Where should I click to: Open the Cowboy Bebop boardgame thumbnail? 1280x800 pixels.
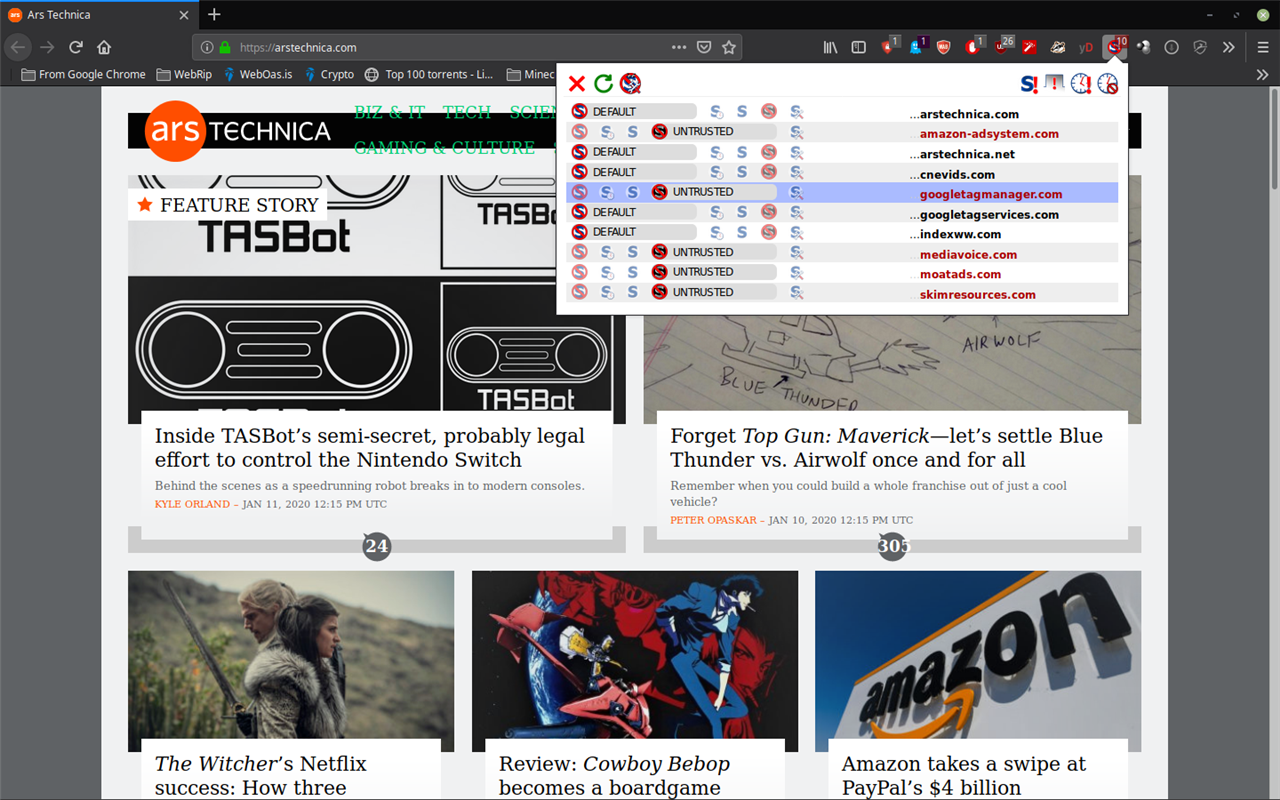pos(635,661)
